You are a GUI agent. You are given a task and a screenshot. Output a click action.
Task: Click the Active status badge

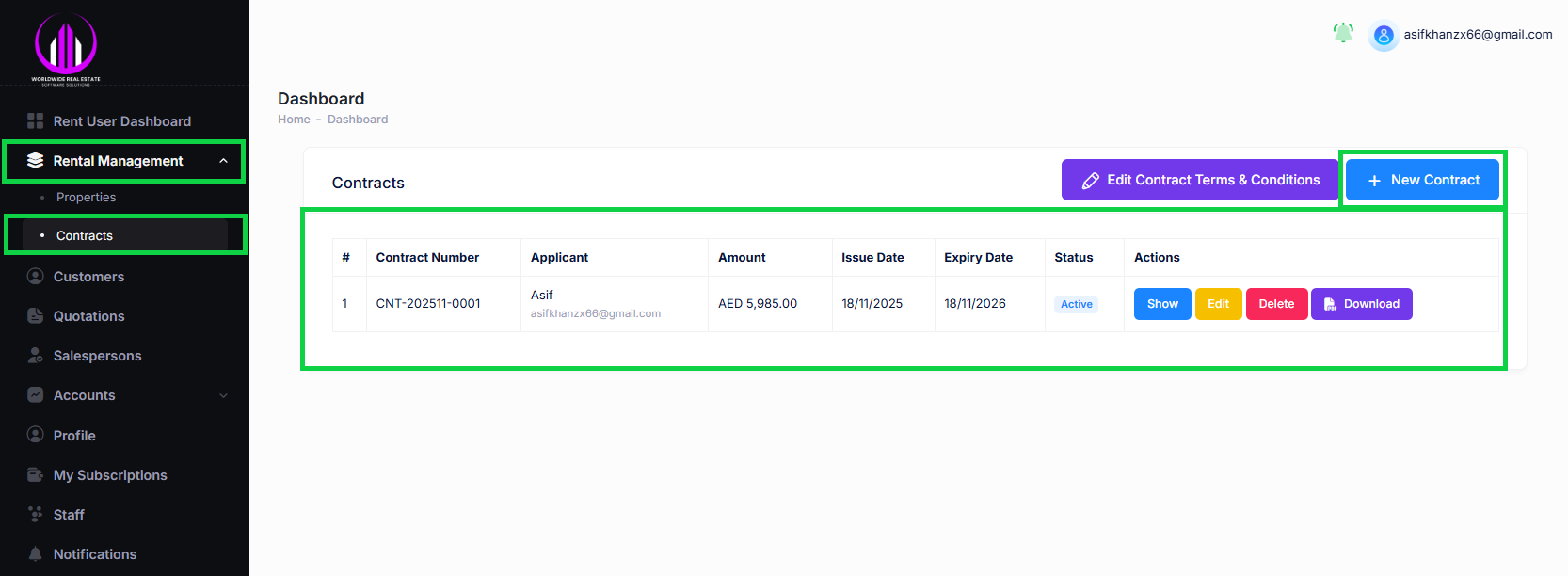(1076, 303)
